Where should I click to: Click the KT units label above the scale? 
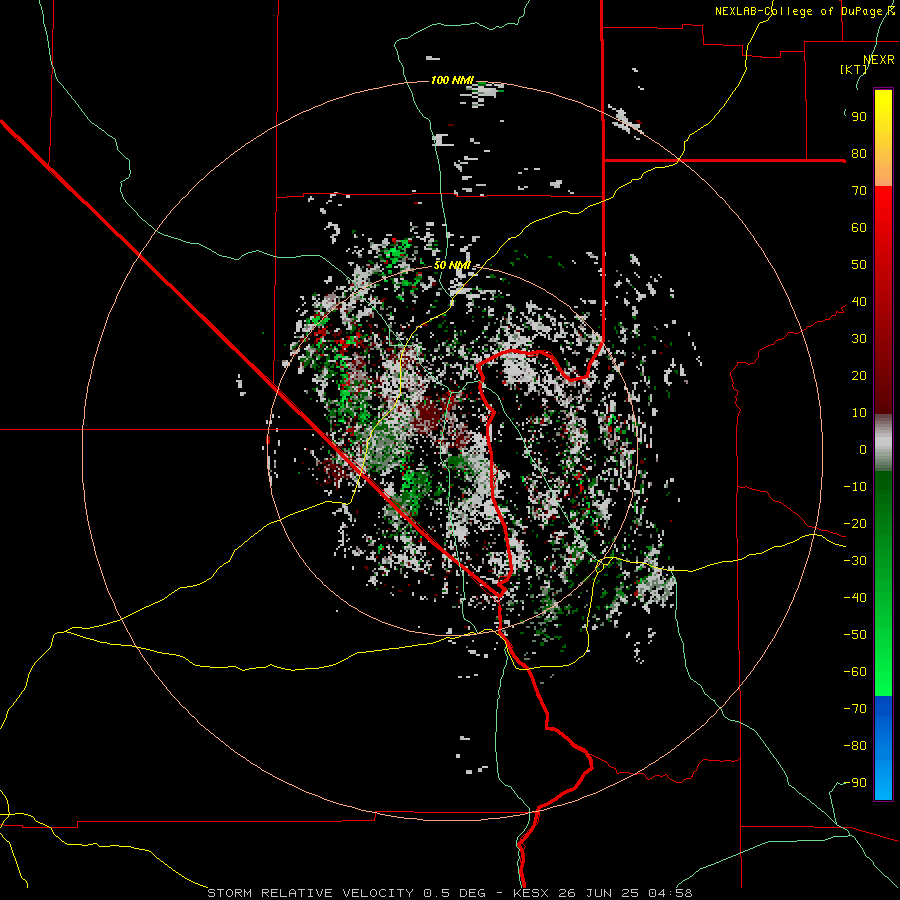coord(854,69)
